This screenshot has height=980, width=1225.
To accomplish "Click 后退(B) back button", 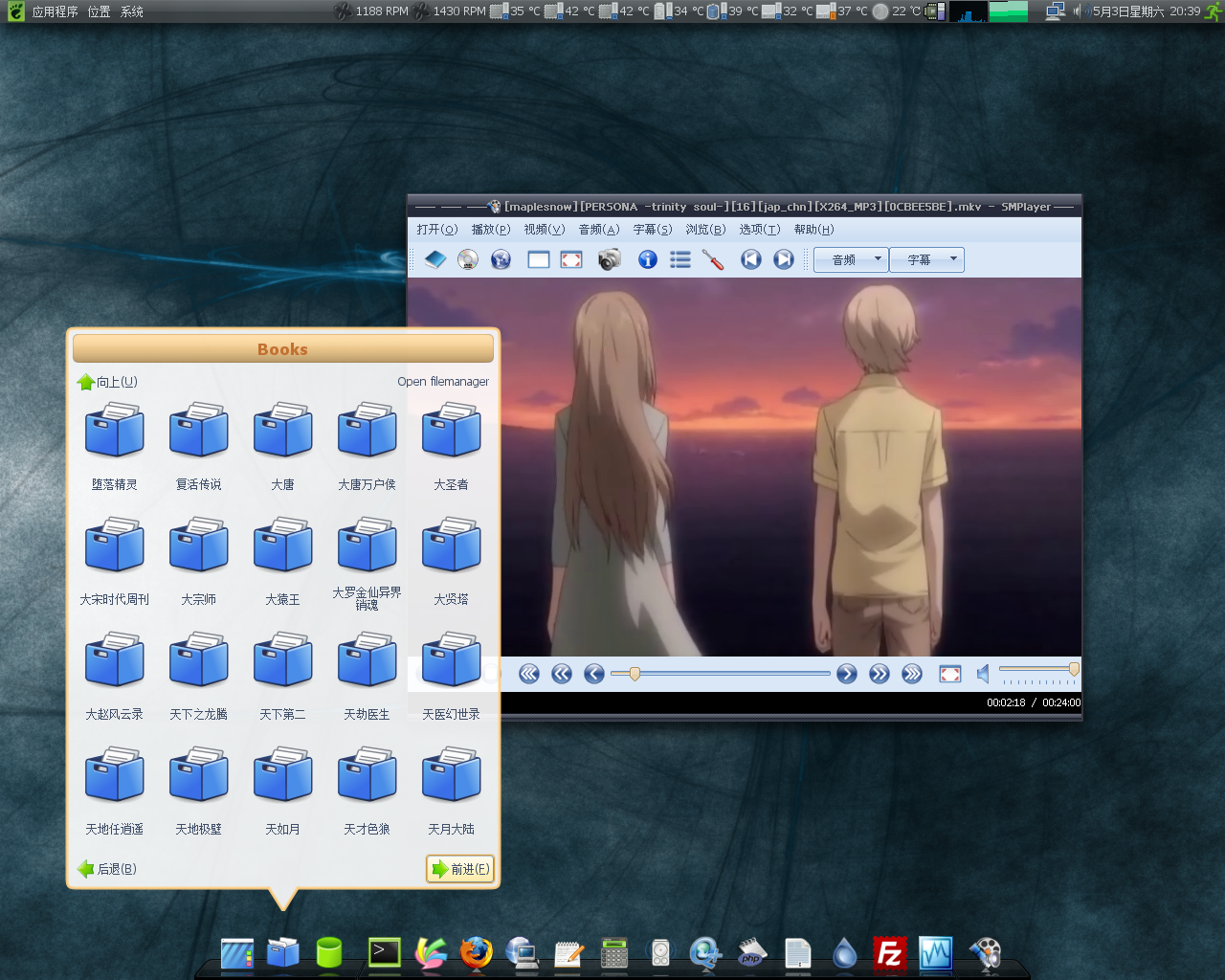I will [x=107, y=869].
